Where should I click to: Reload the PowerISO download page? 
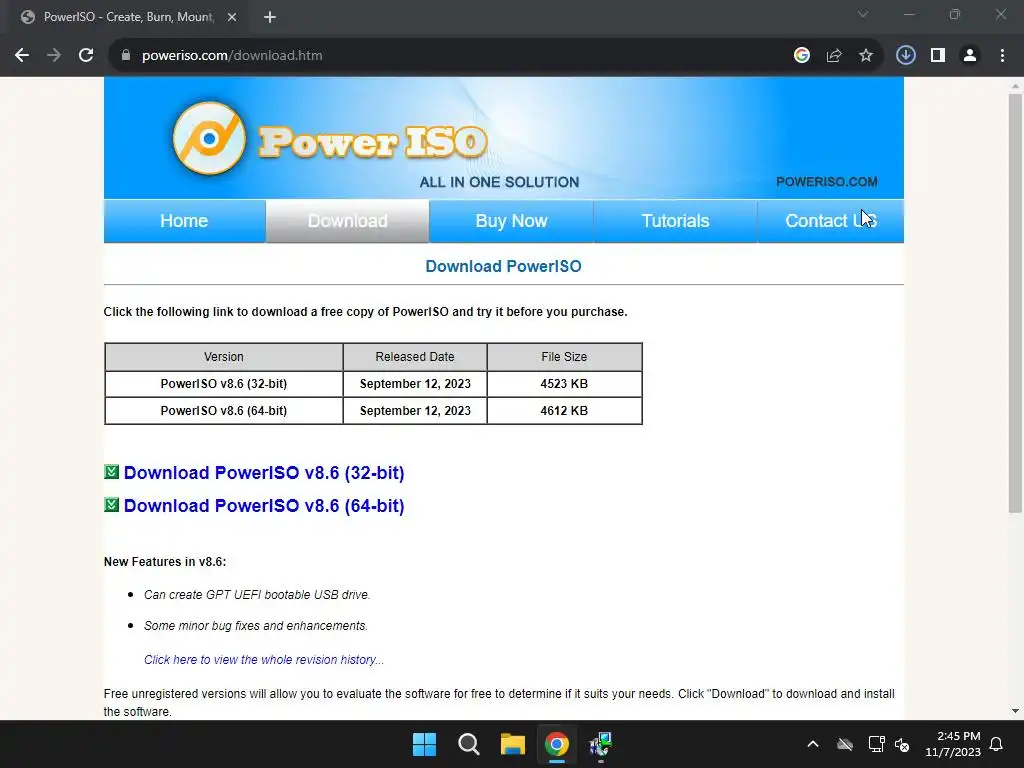click(86, 56)
